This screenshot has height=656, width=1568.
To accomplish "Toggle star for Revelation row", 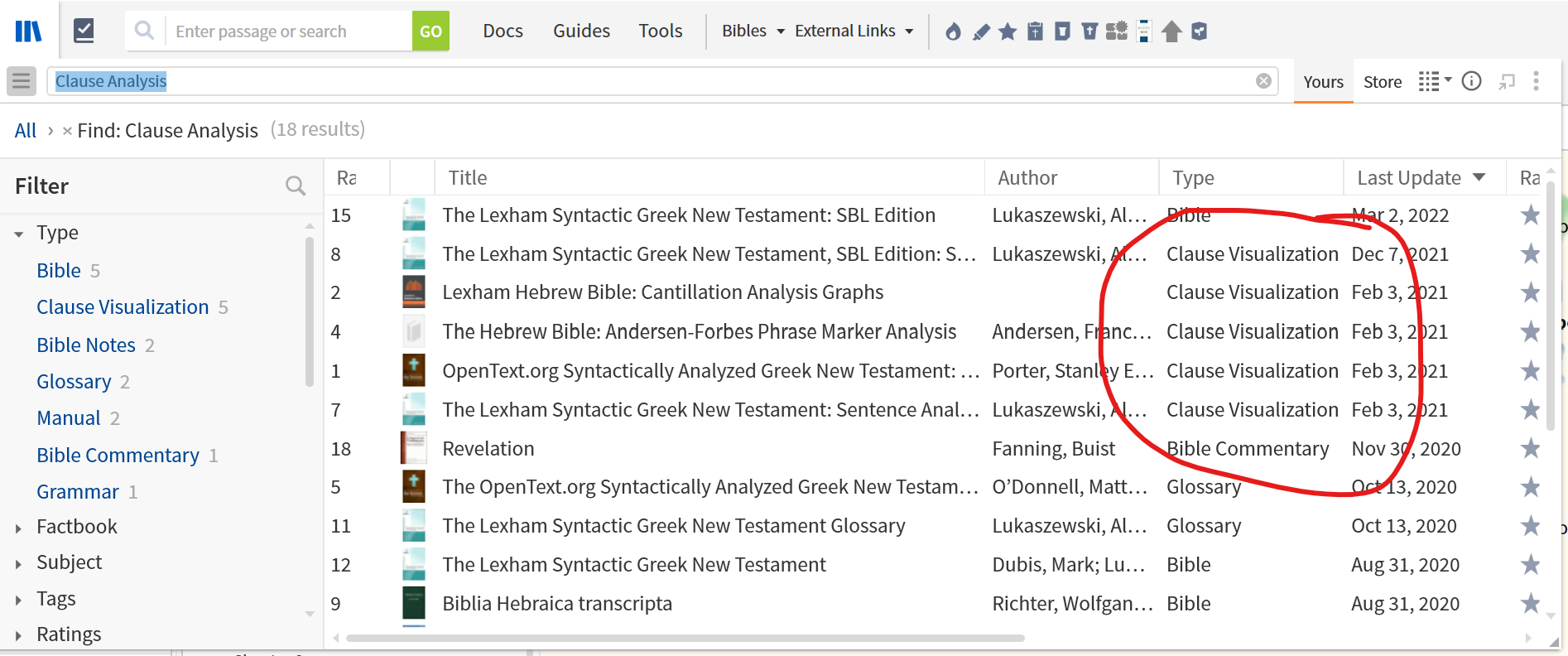I will coord(1530,448).
